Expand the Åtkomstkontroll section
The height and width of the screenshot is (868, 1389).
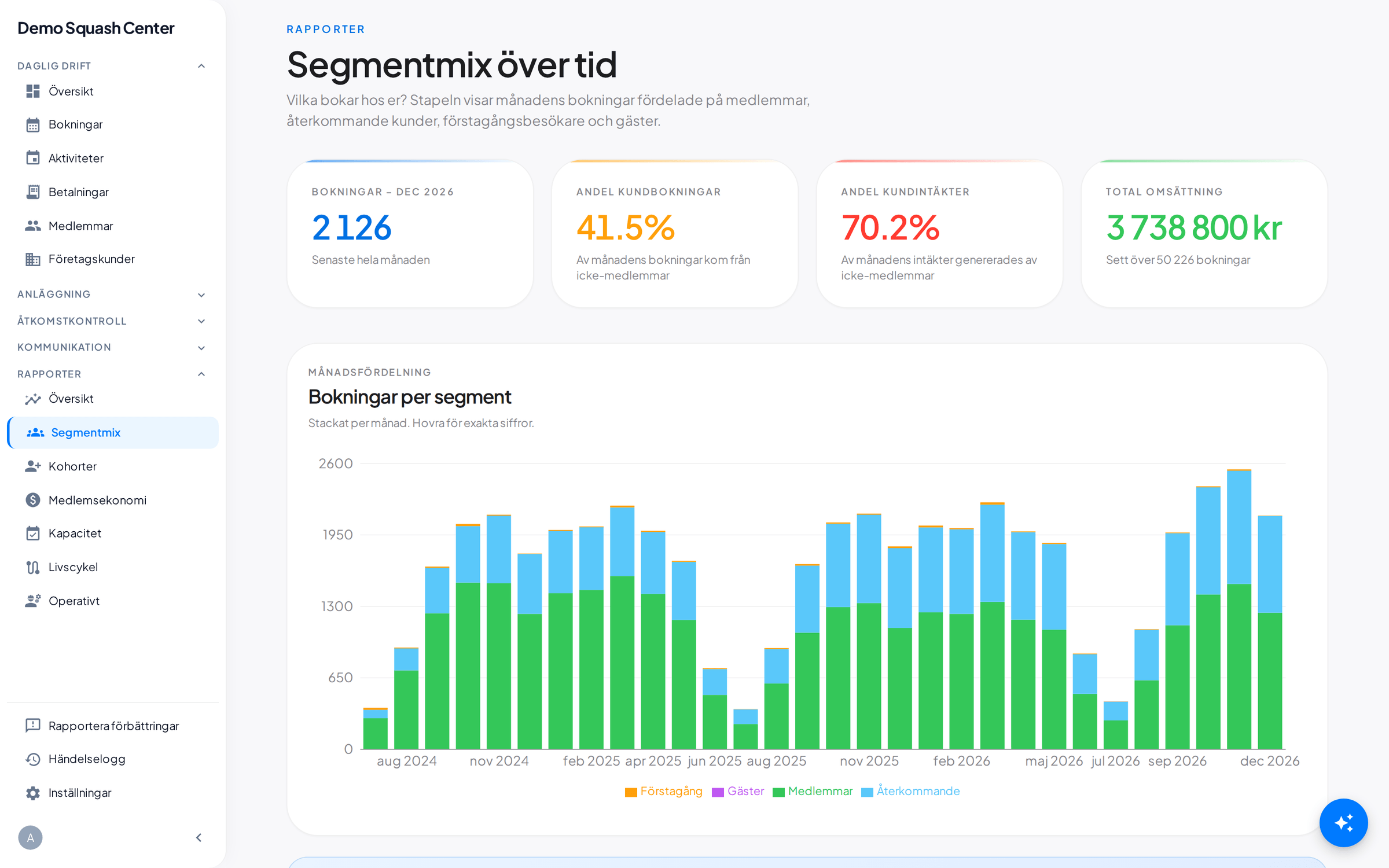point(201,321)
